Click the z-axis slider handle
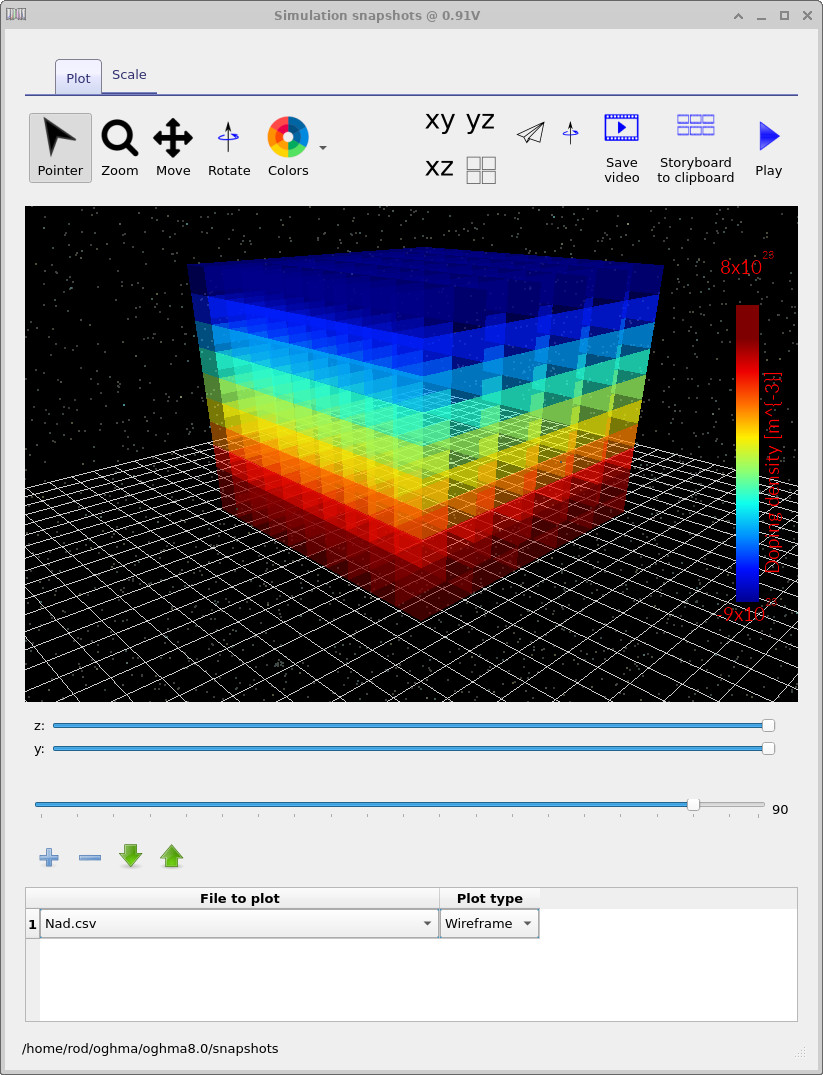This screenshot has width=823, height=1075. point(767,725)
